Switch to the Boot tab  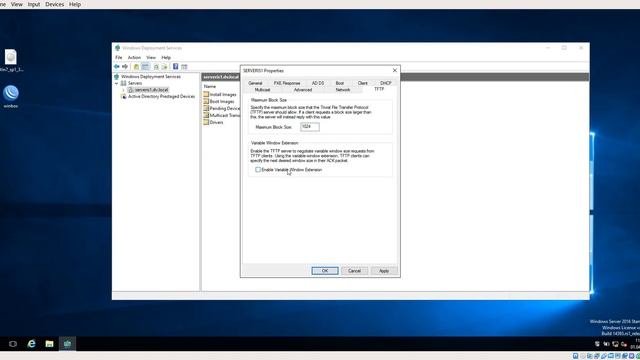click(340, 83)
